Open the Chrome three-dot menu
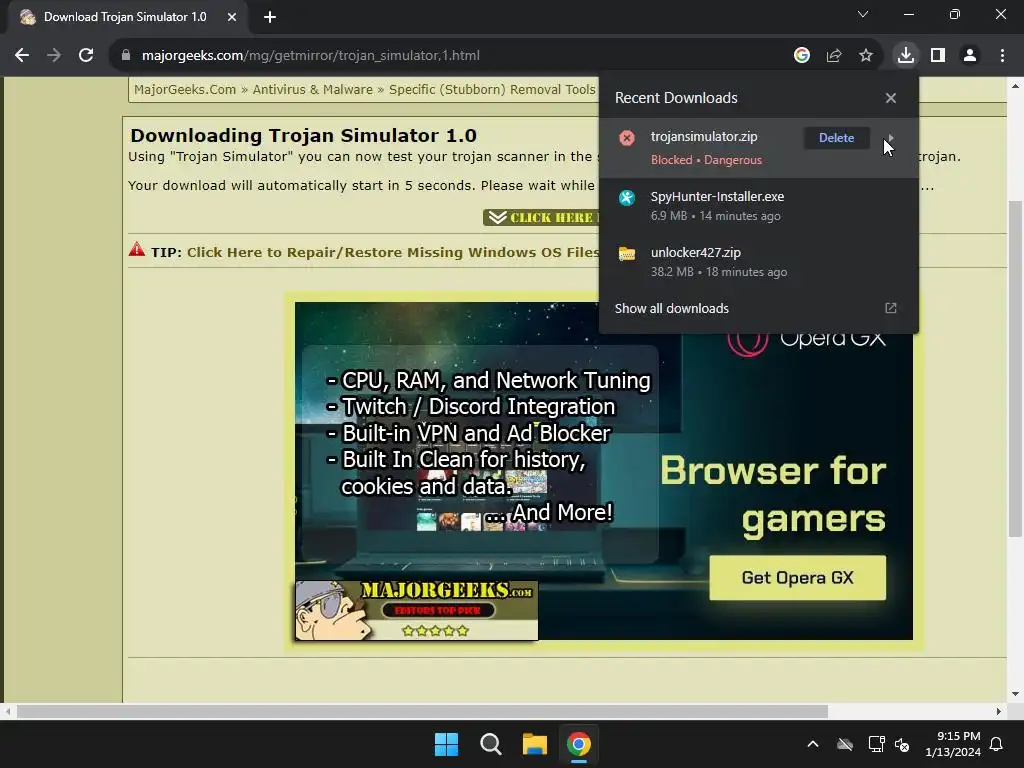1024x768 pixels. pos(1002,56)
